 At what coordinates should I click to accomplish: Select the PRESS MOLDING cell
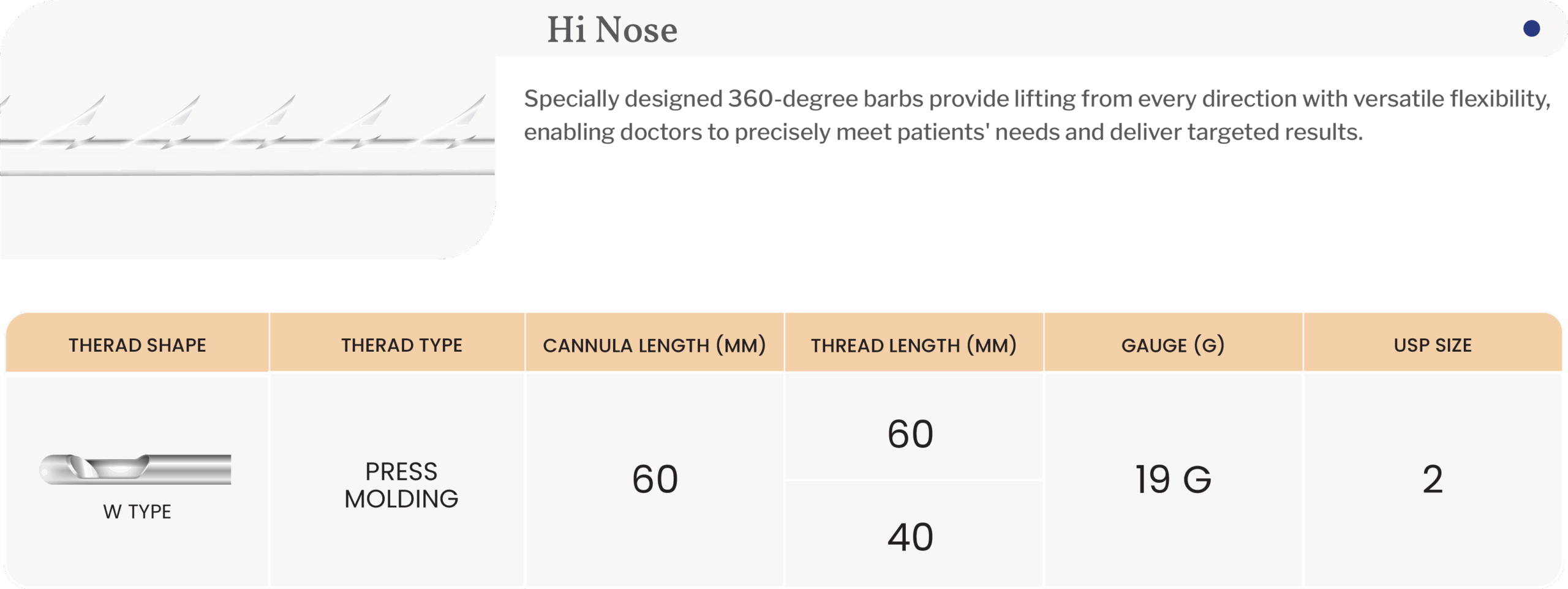(401, 485)
